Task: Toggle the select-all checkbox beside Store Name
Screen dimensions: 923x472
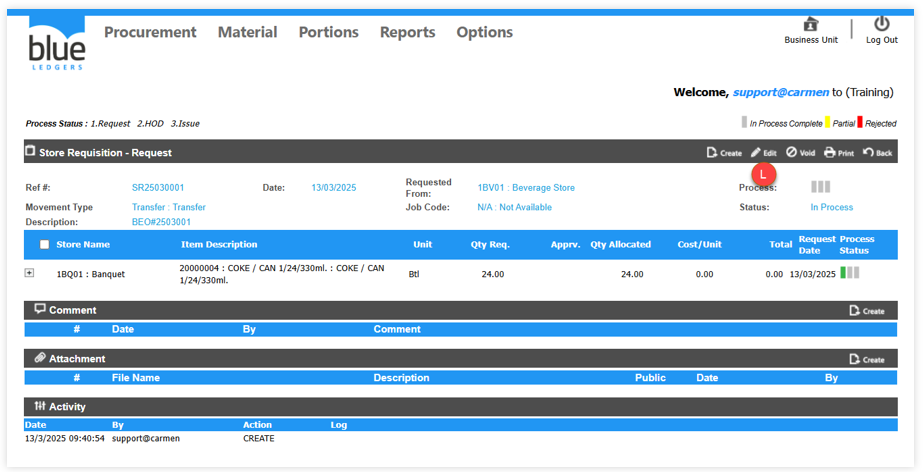Action: (x=44, y=245)
